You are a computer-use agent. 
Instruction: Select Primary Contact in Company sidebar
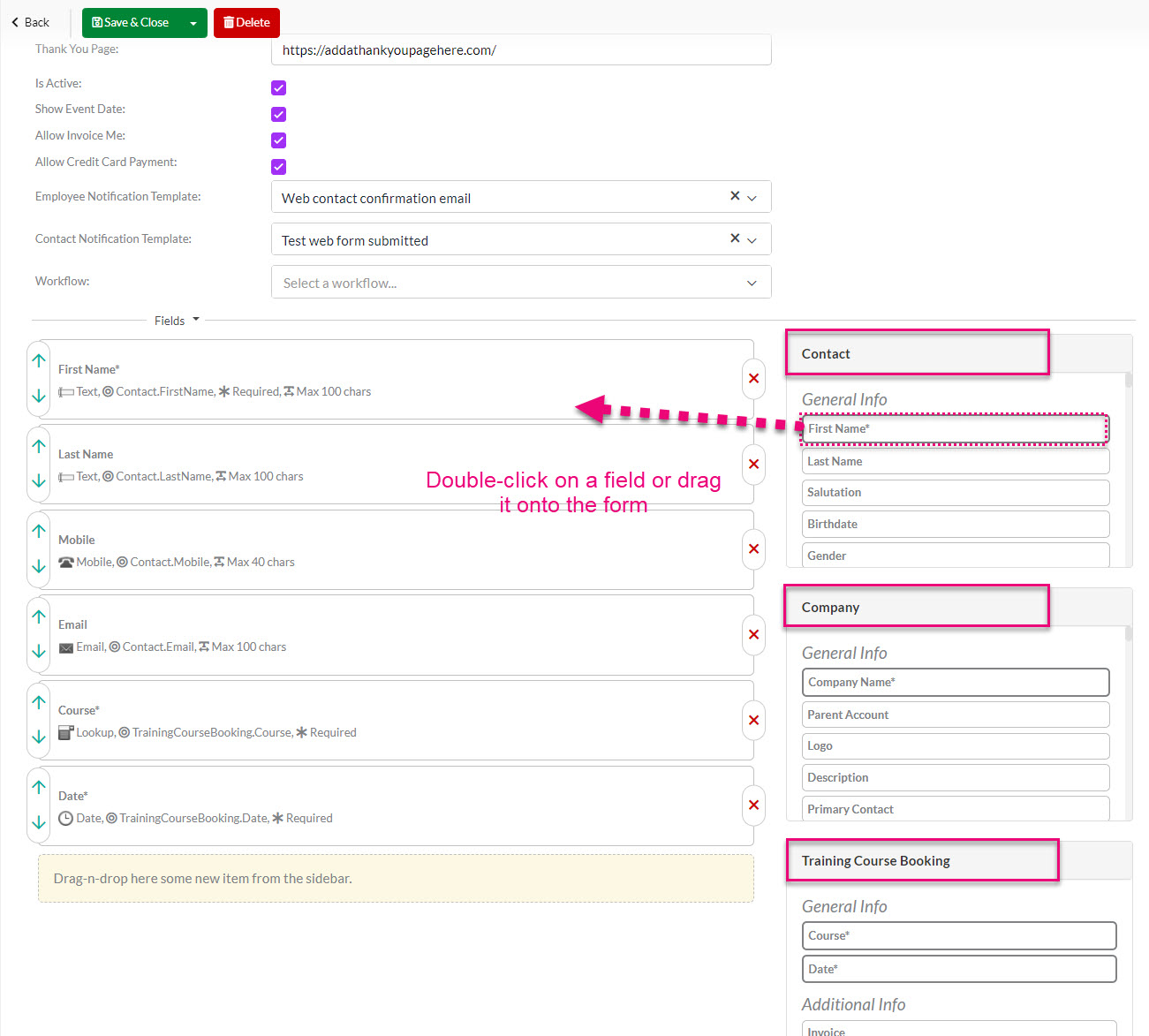point(956,808)
